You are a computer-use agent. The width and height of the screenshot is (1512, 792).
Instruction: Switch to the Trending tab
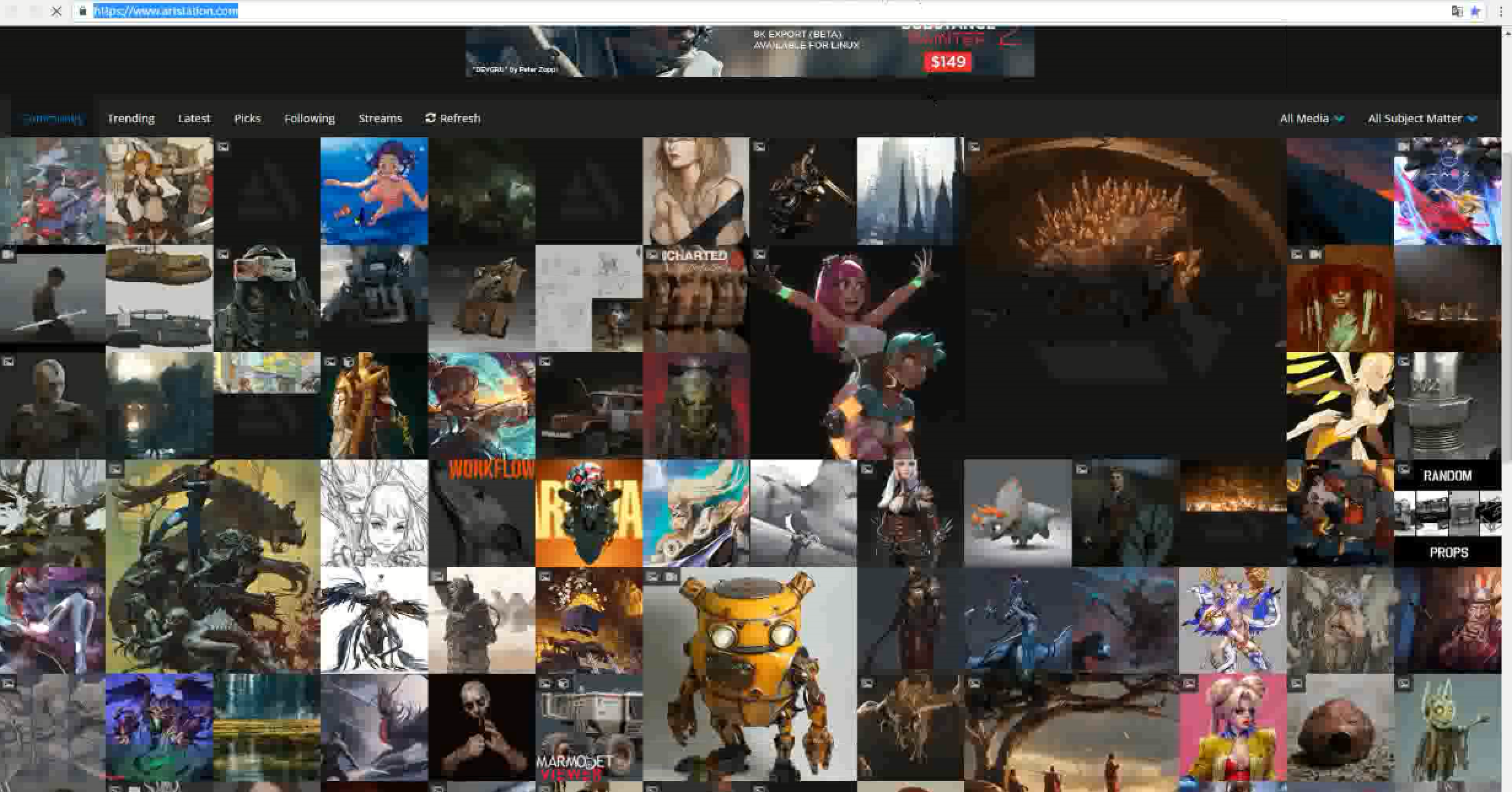tap(131, 119)
